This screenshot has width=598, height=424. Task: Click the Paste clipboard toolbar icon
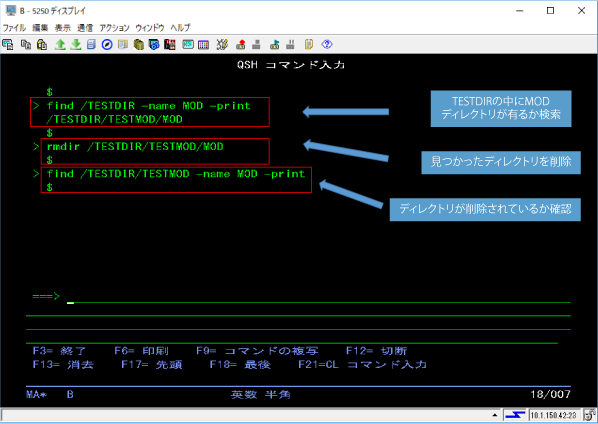(x=42, y=45)
